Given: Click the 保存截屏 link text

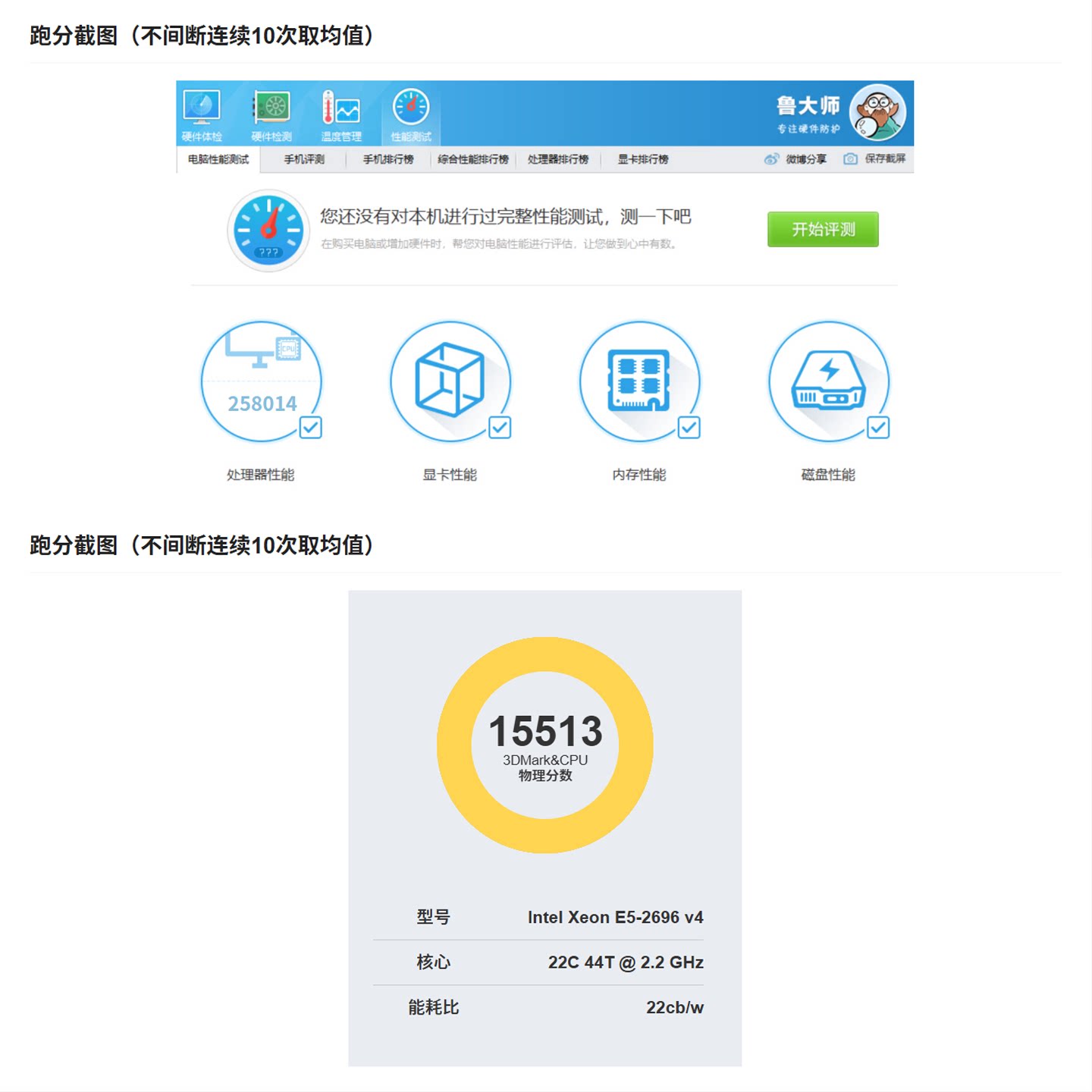Looking at the screenshot, I should 885,159.
